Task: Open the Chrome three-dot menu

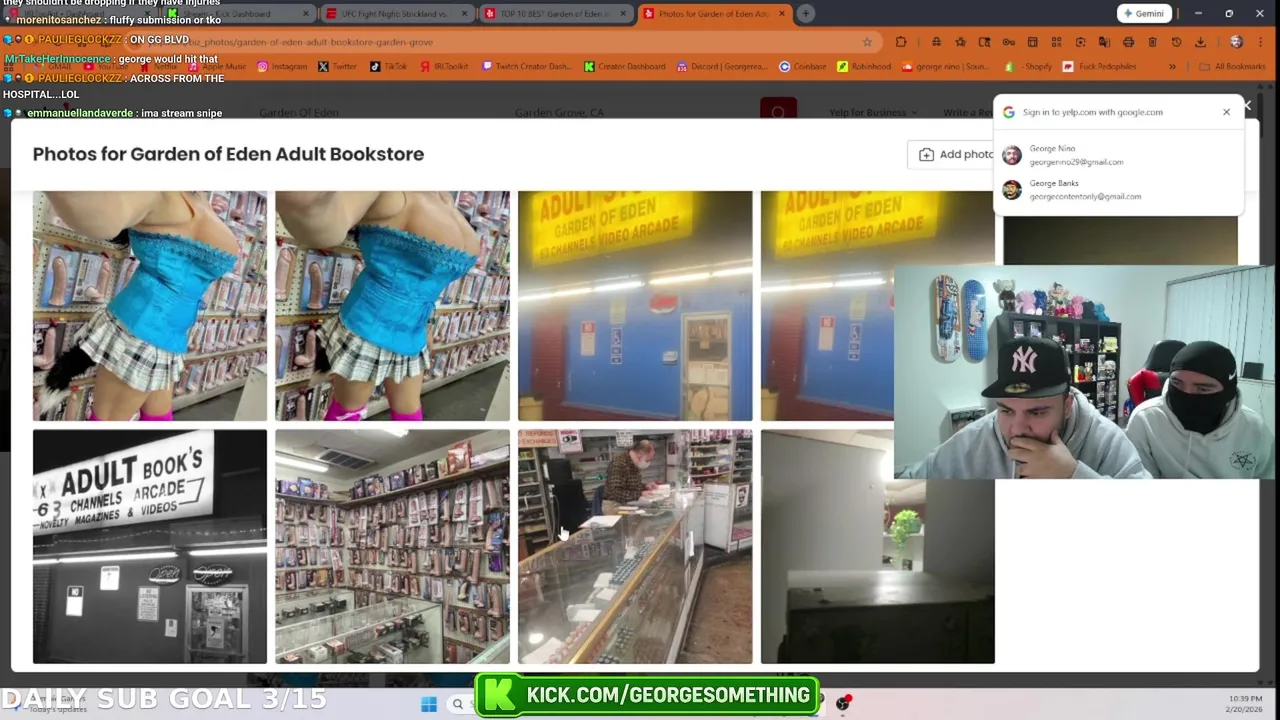Action: click(x=1260, y=42)
